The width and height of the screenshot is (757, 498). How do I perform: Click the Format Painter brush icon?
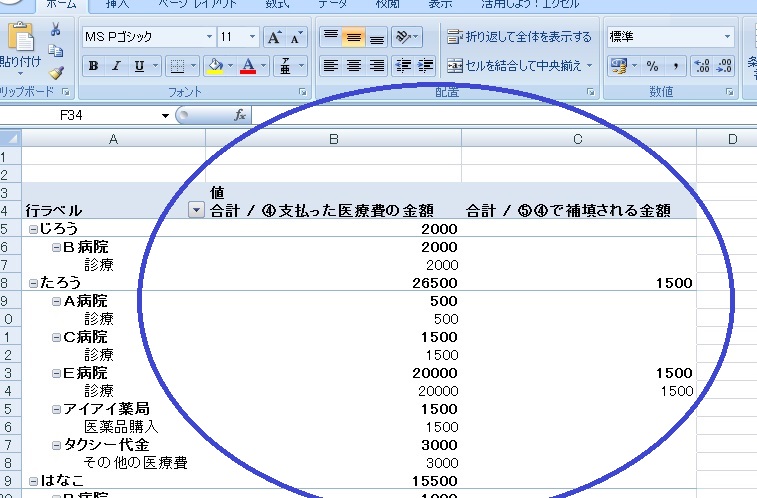pyautogui.click(x=56, y=72)
